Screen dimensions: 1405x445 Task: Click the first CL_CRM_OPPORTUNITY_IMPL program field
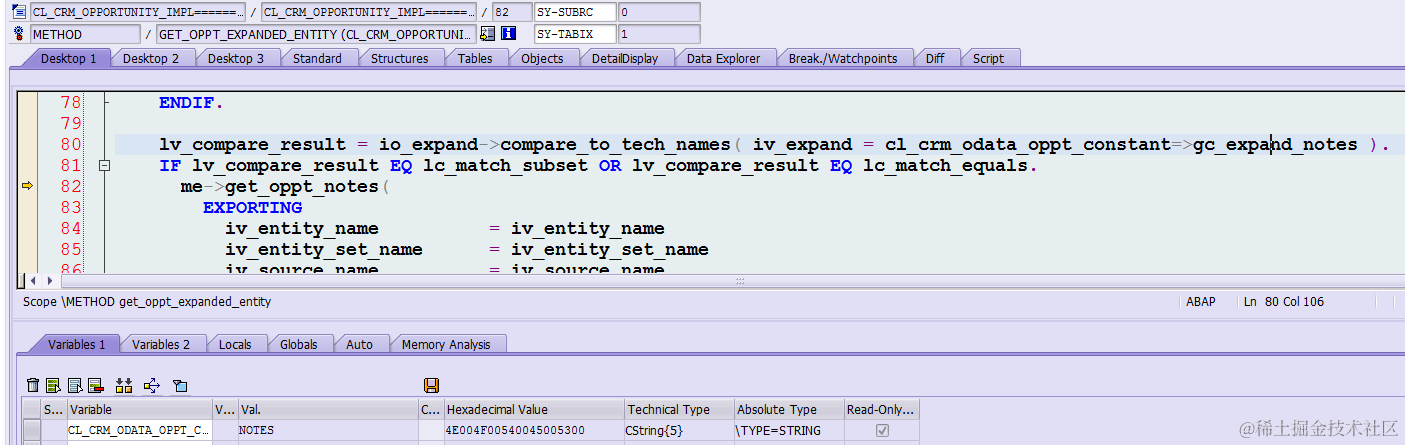[138, 12]
